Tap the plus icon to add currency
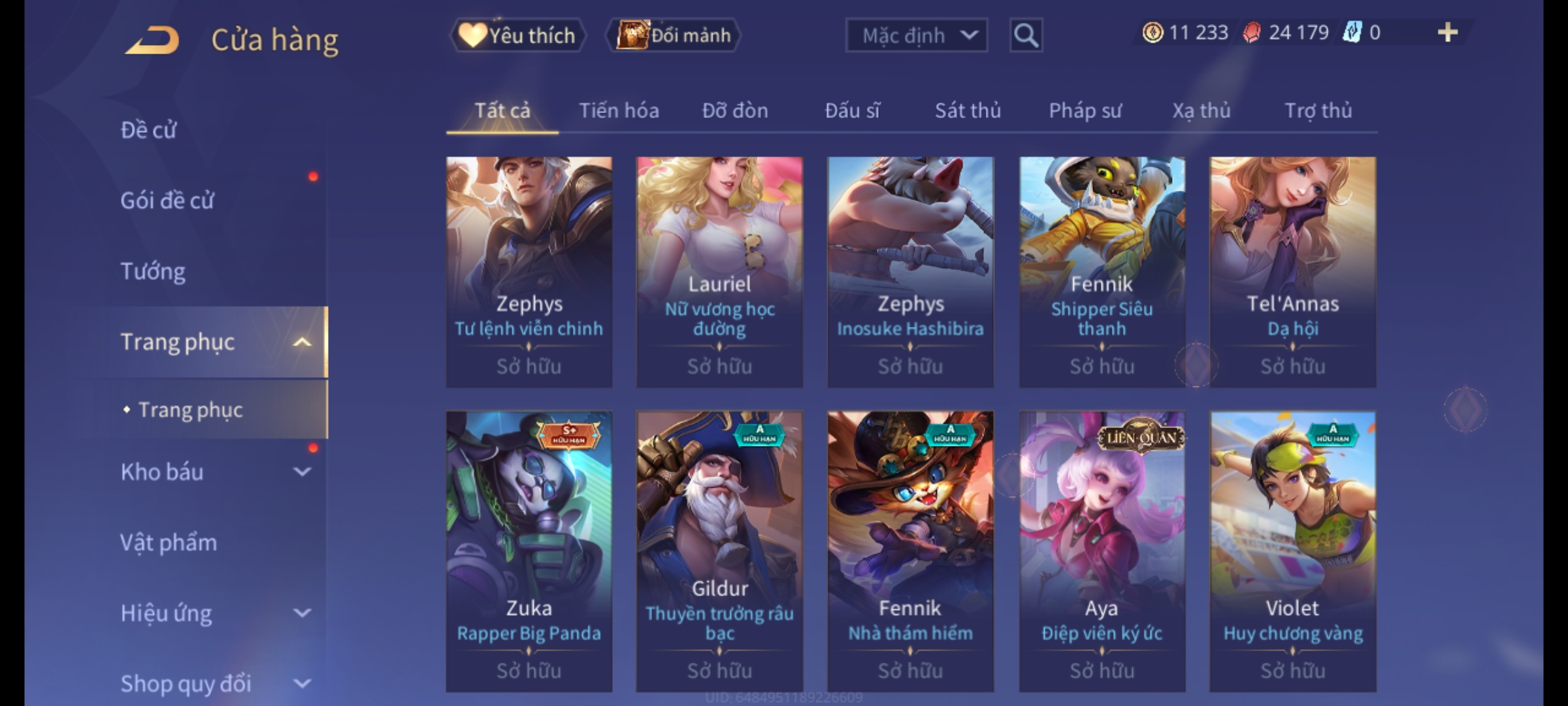This screenshot has height=706, width=1568. point(1448,32)
